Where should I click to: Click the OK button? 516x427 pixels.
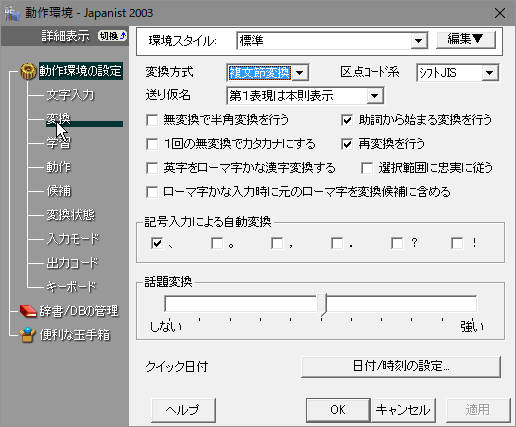tap(338, 410)
